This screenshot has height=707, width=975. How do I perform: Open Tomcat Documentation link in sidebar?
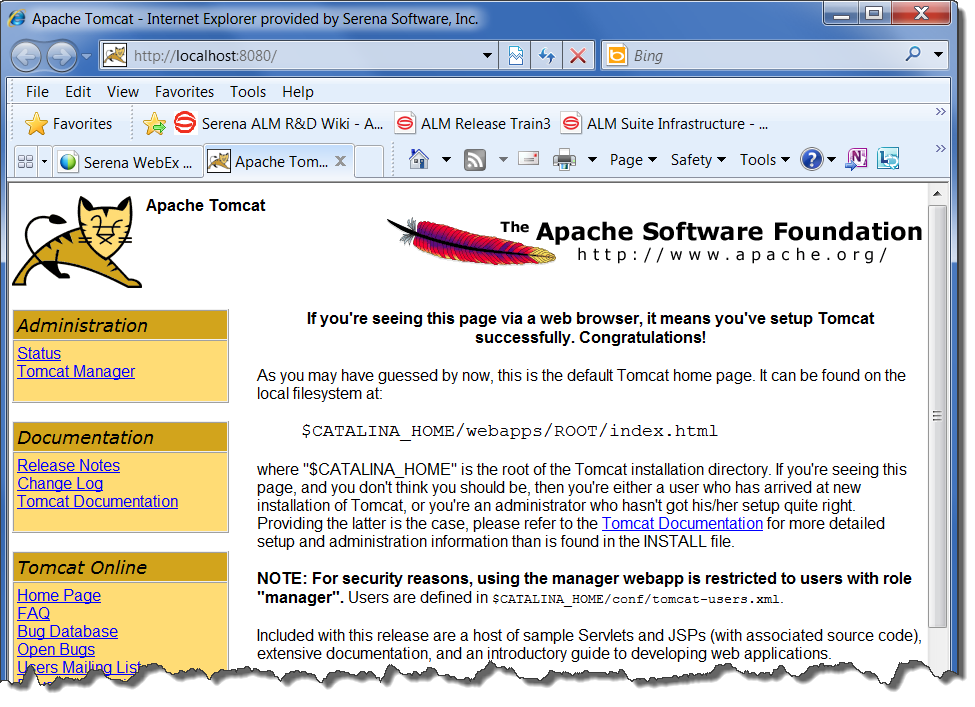[x=98, y=501]
